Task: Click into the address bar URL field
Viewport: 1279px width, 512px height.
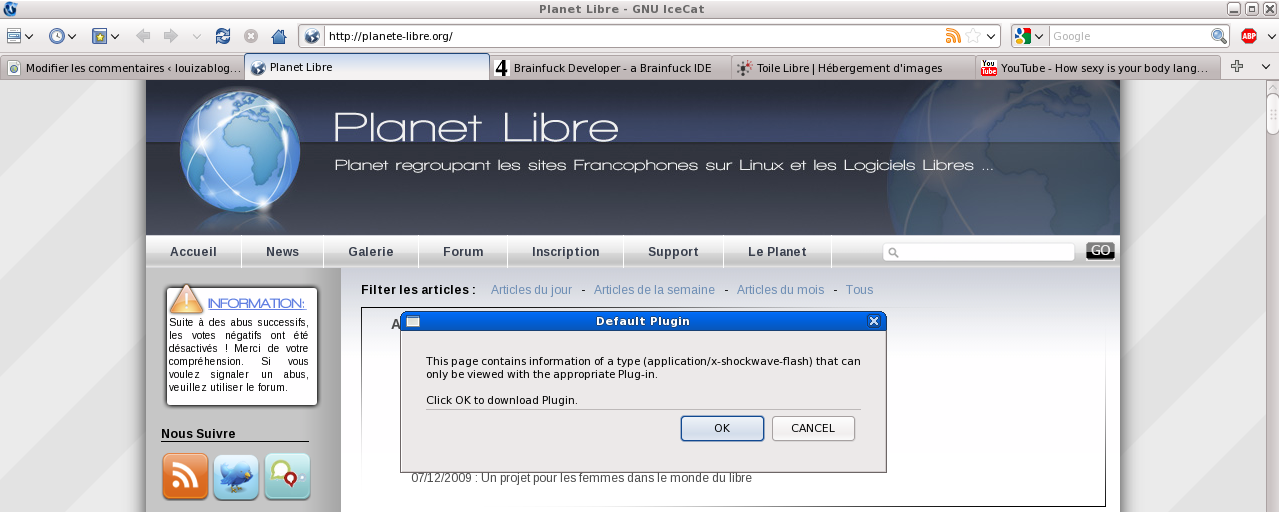Action: coord(635,36)
